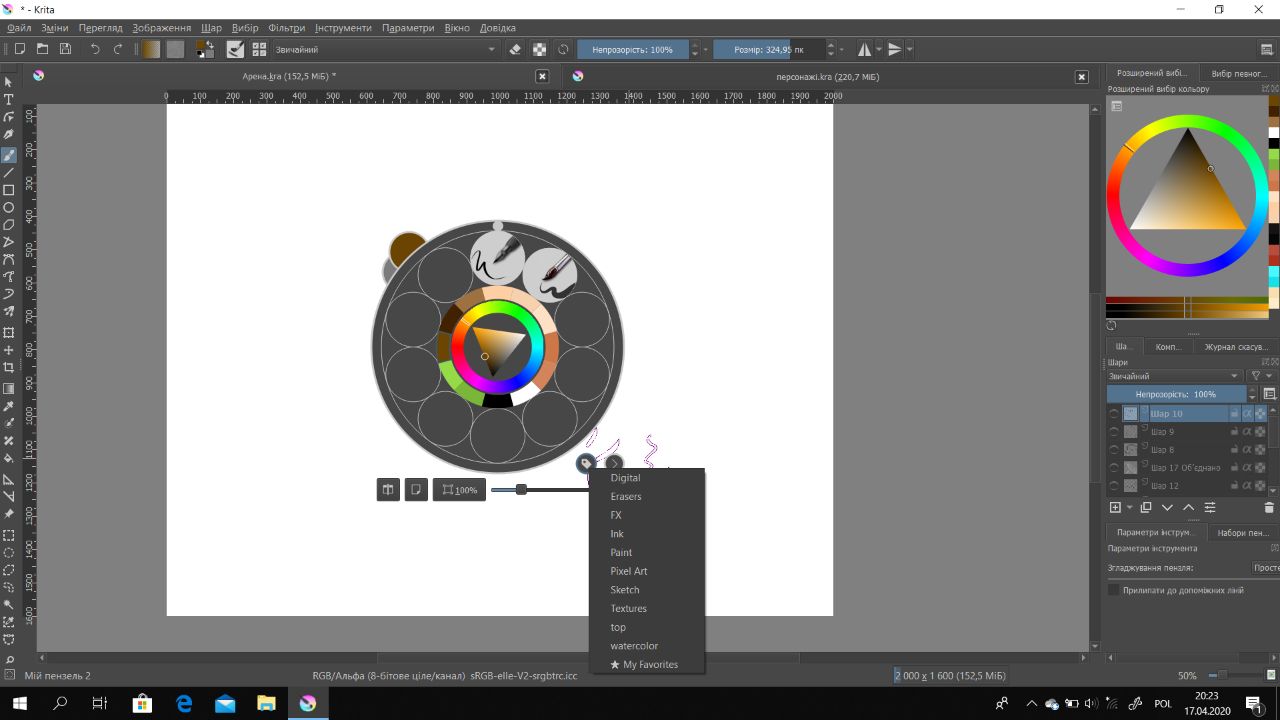Select the Freehand Brush tool
This screenshot has height=720, width=1280.
(9, 154)
